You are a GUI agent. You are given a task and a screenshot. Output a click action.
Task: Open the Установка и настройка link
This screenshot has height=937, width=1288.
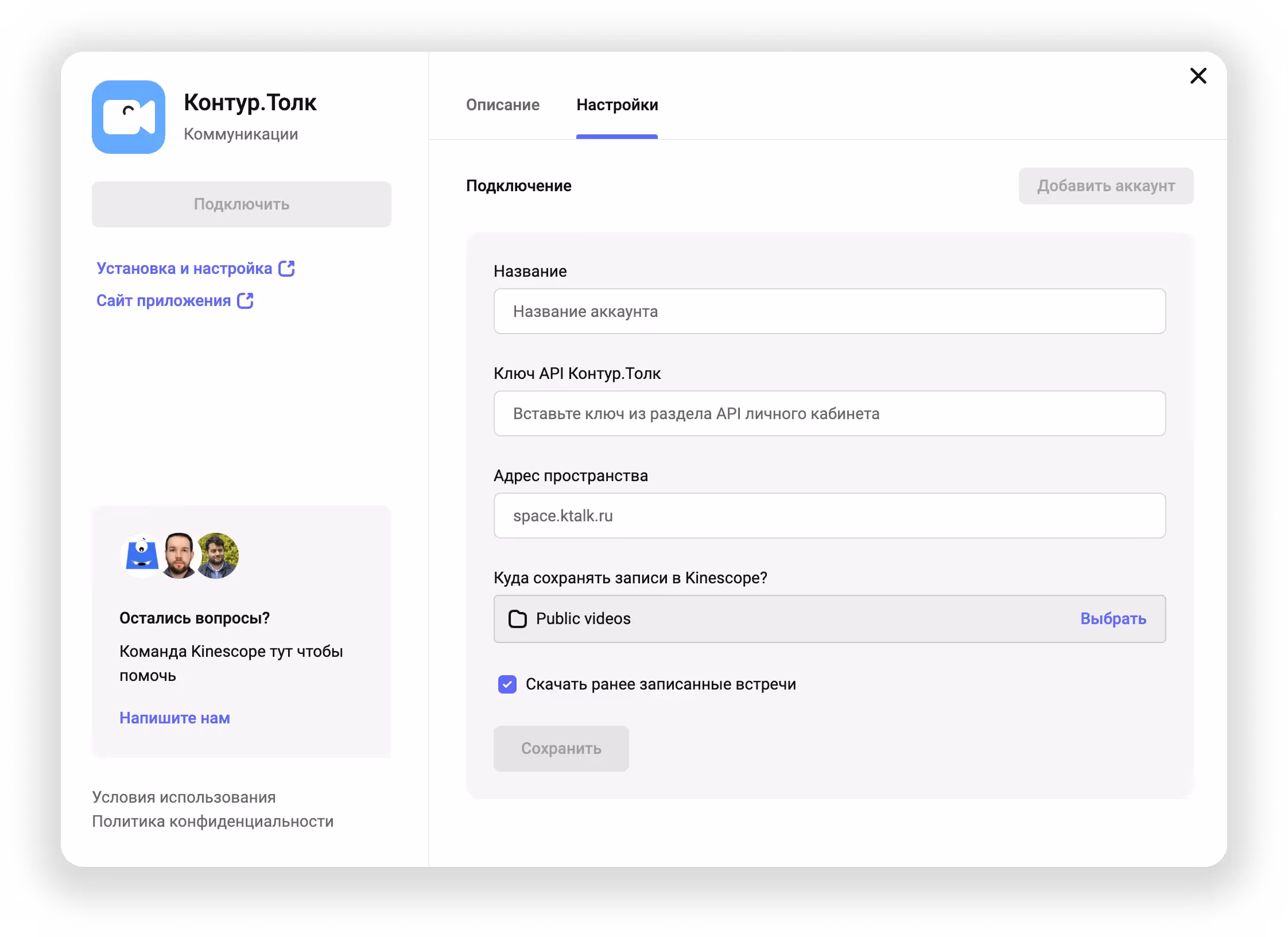tap(184, 268)
